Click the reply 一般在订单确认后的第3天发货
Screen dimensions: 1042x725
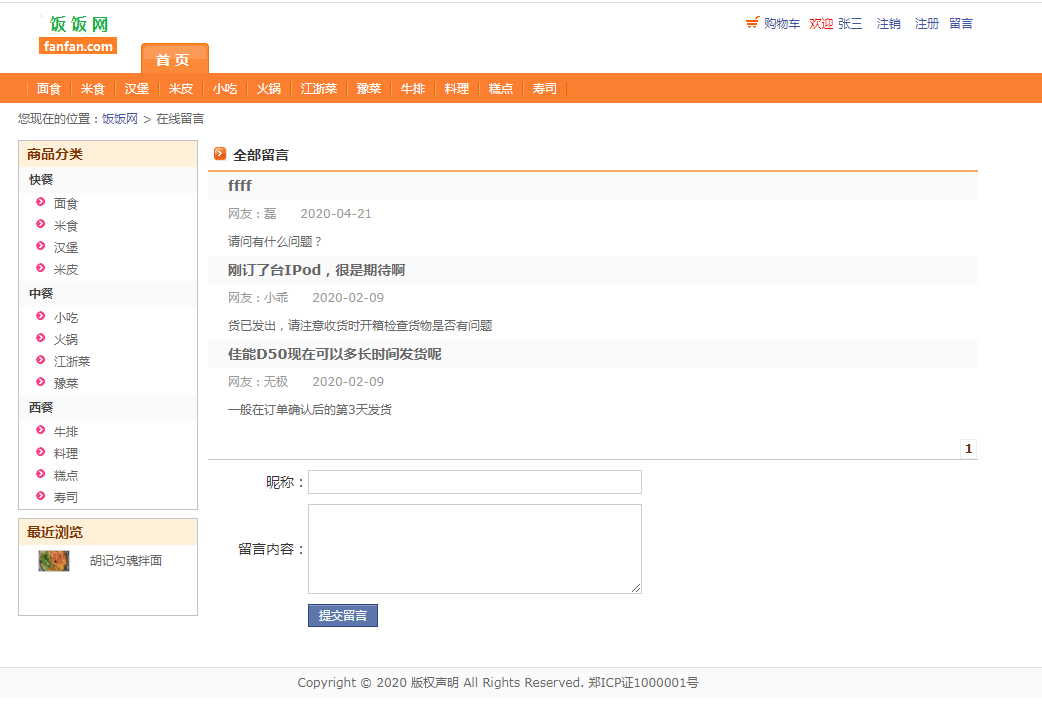pyautogui.click(x=310, y=409)
